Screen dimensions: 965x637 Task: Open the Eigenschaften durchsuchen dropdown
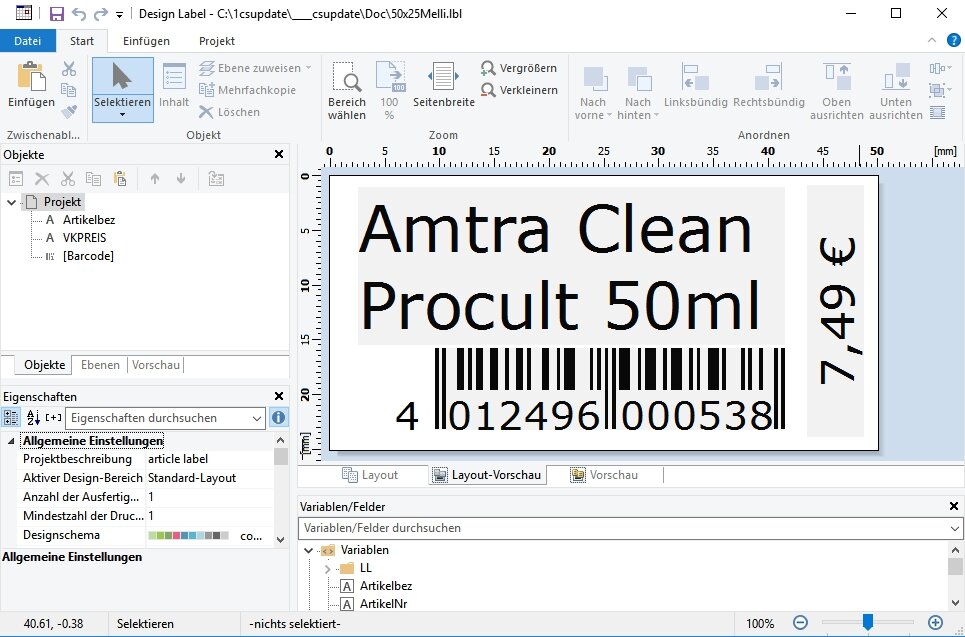[258, 418]
